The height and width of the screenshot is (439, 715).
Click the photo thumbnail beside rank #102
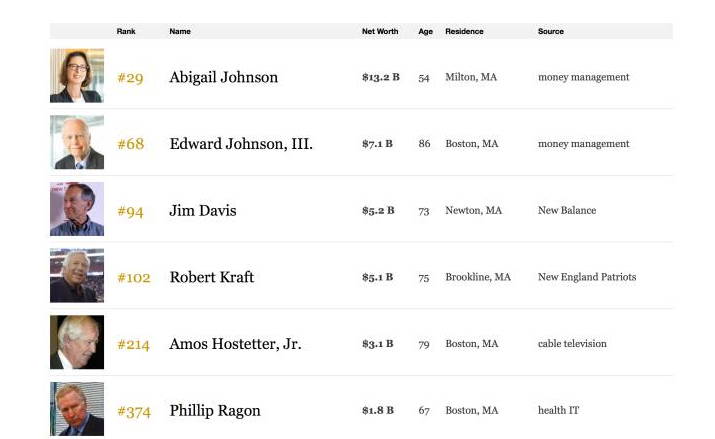77,276
